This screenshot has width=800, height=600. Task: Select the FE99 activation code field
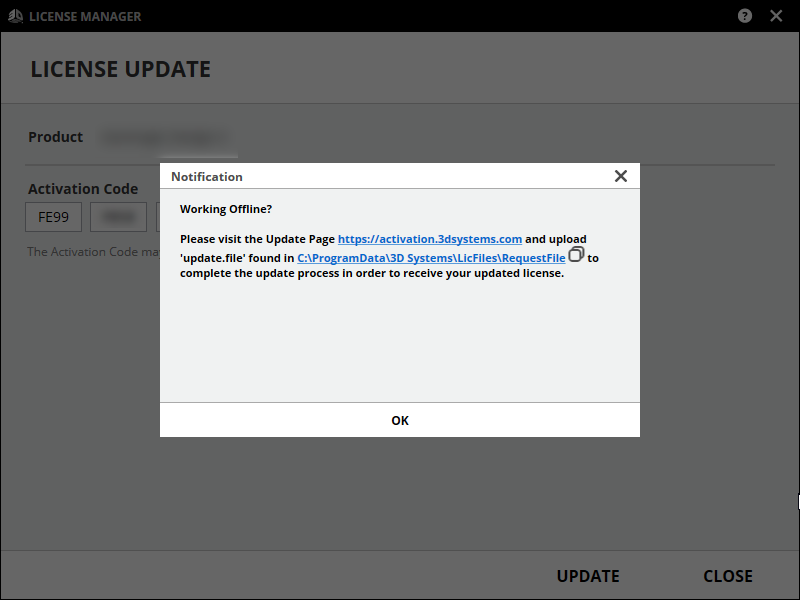coord(54,217)
